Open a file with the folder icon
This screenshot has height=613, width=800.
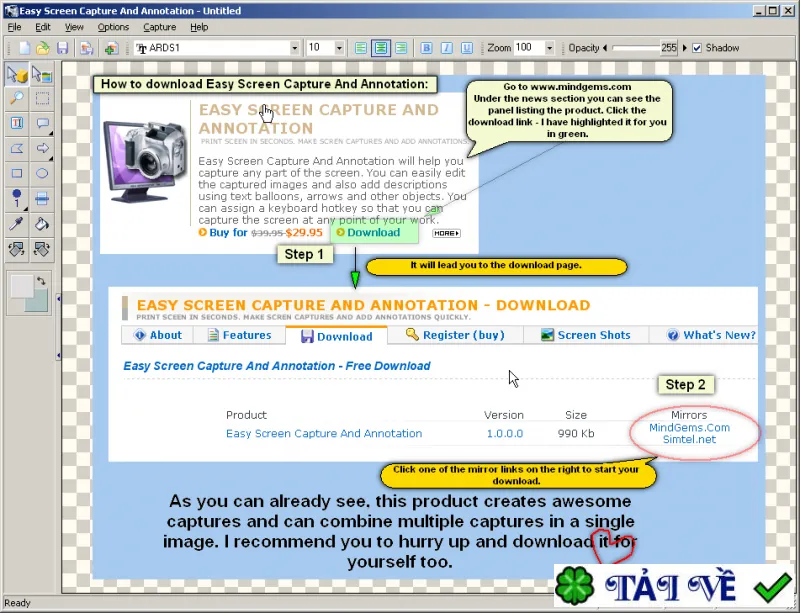point(43,48)
